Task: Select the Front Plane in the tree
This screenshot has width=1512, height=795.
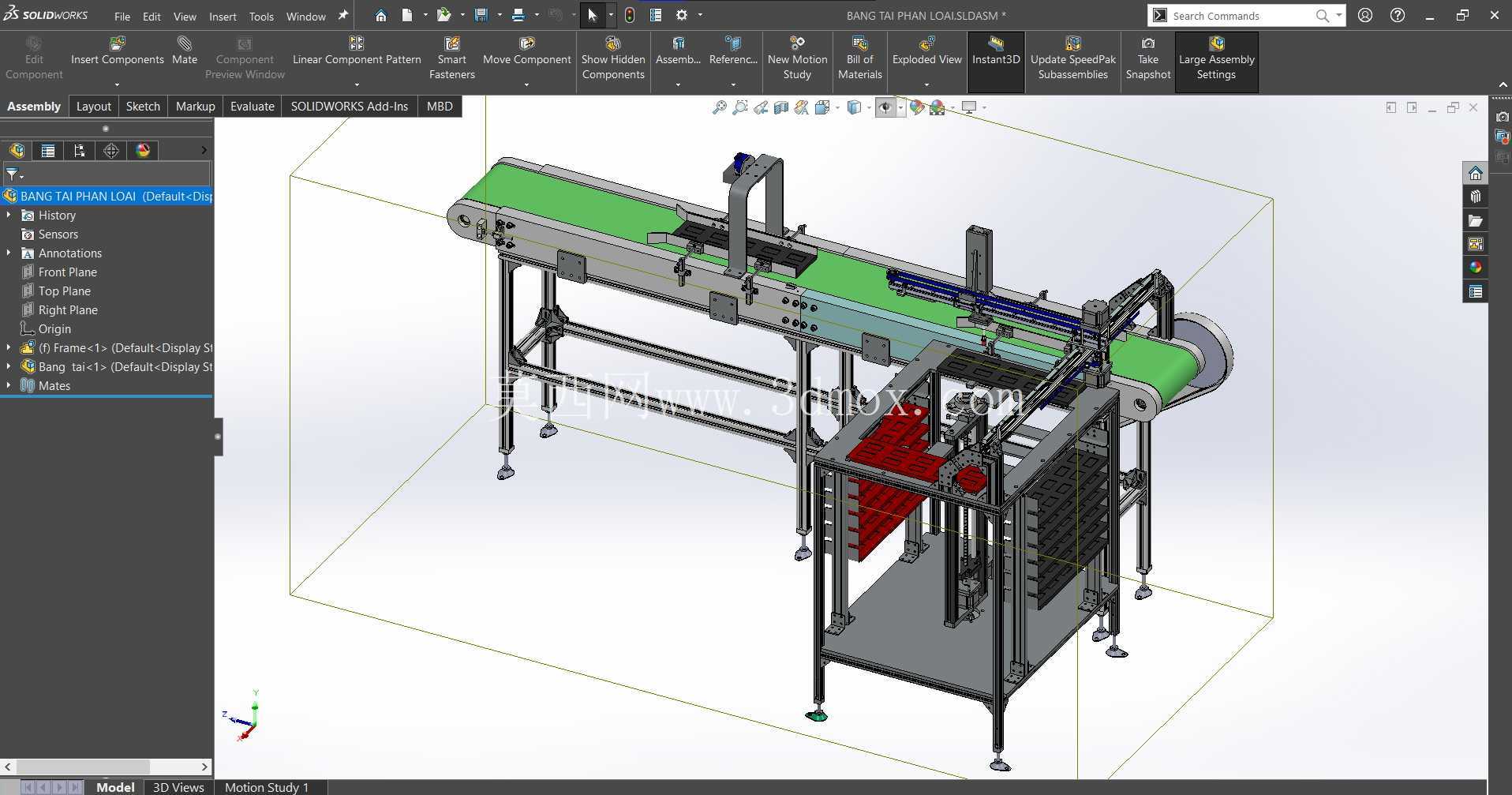Action: point(68,272)
